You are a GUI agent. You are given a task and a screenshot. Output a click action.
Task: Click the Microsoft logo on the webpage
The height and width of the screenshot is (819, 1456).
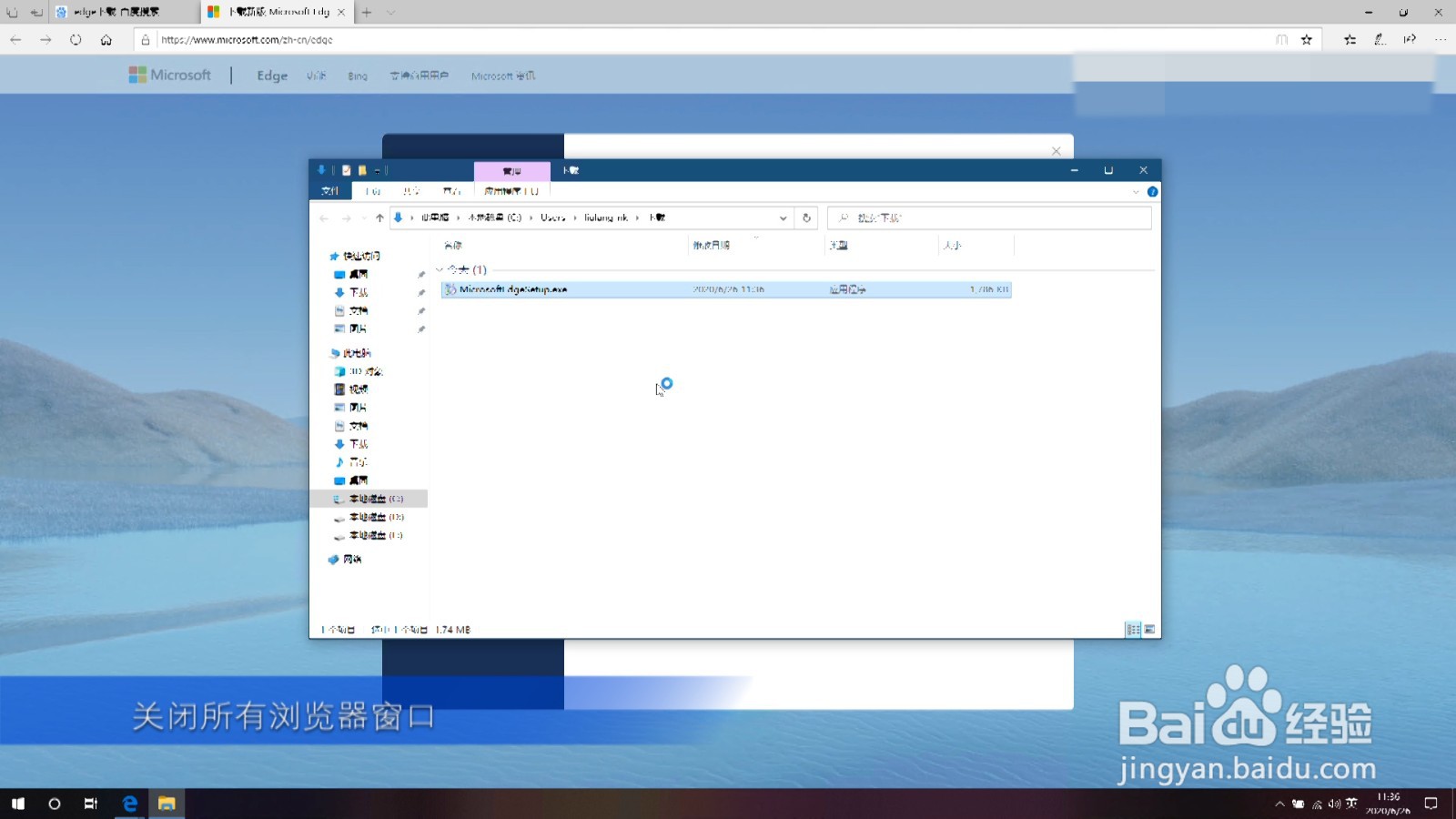tap(170, 75)
